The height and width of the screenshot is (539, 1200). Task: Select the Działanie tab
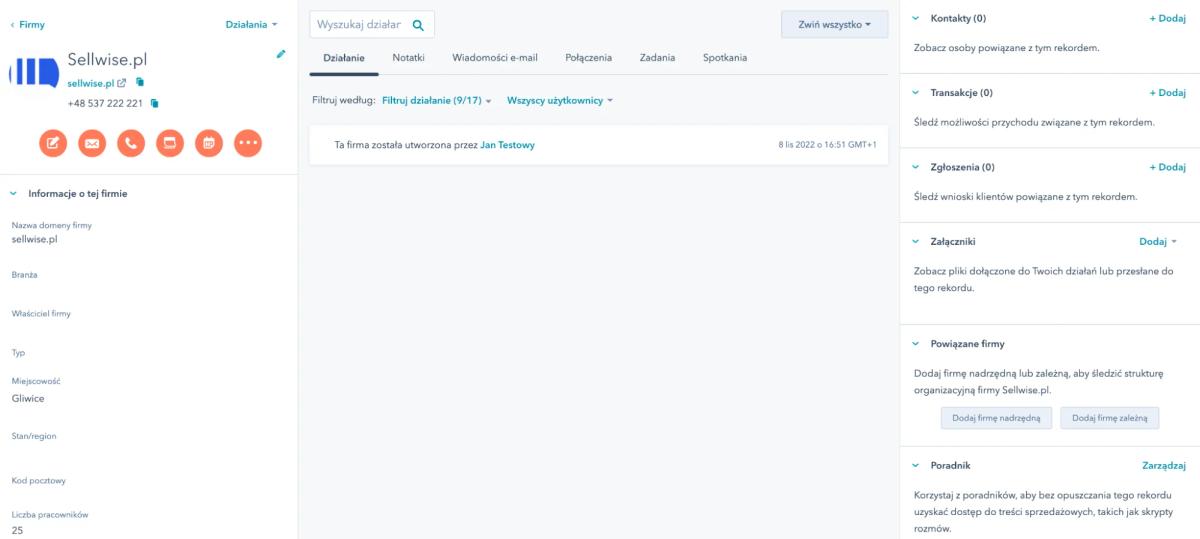344,58
